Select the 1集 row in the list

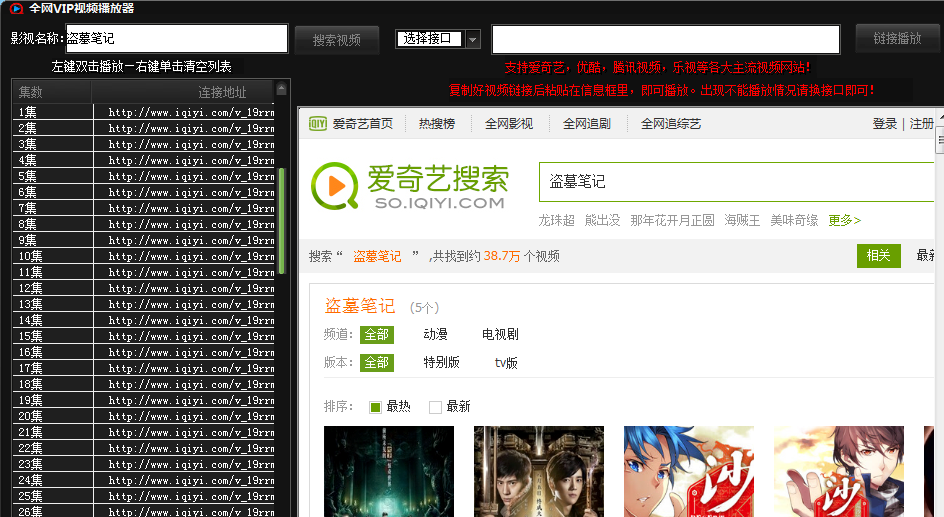pos(144,112)
